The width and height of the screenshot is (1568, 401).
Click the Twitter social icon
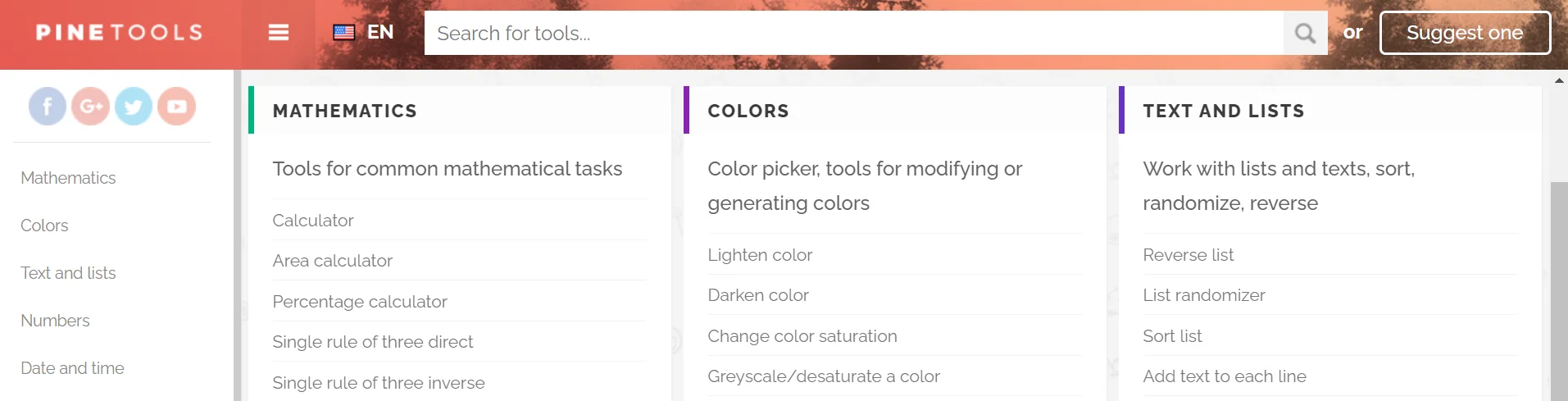point(134,107)
